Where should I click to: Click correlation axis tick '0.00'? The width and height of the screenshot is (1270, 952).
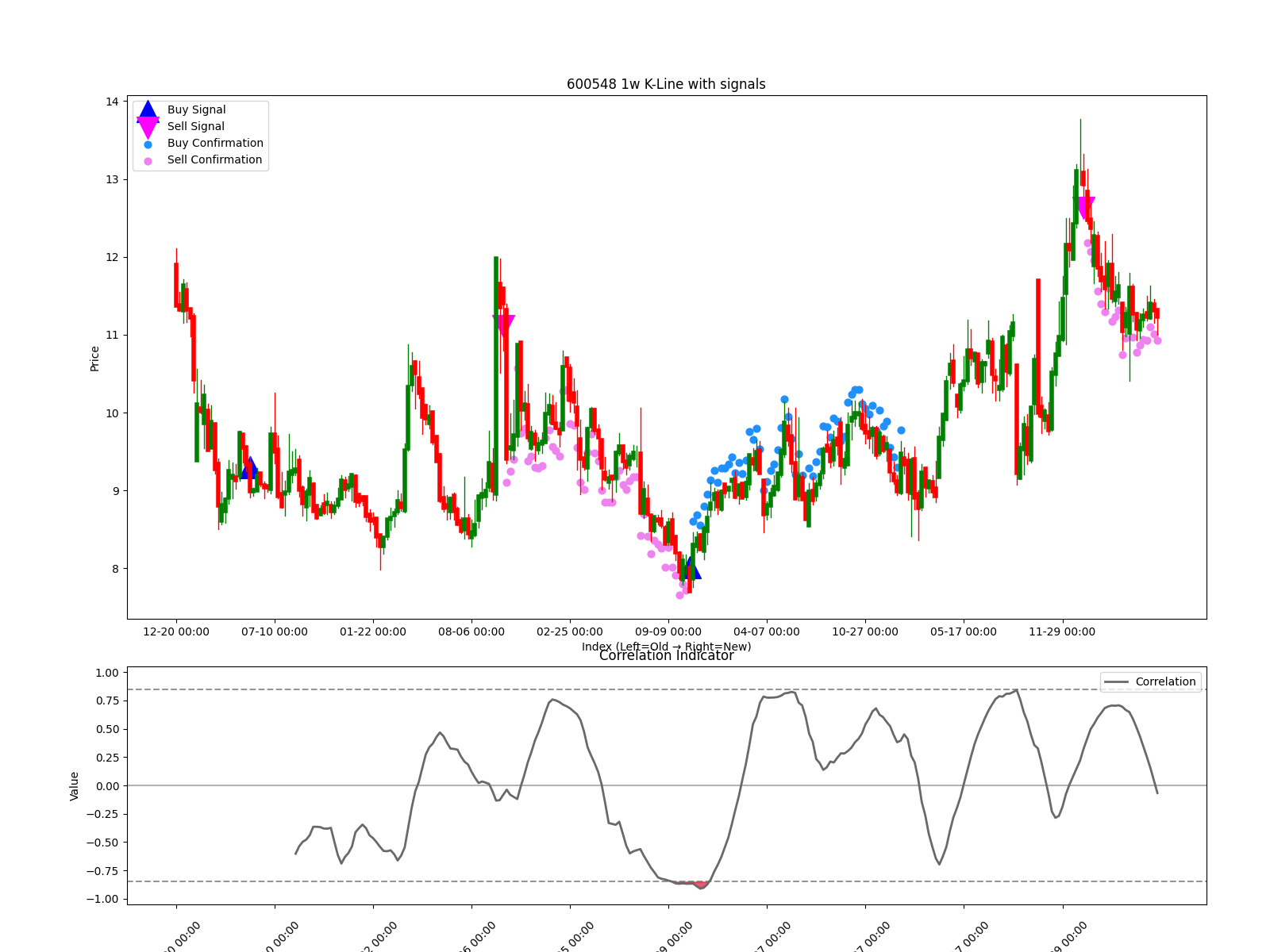click(x=106, y=785)
